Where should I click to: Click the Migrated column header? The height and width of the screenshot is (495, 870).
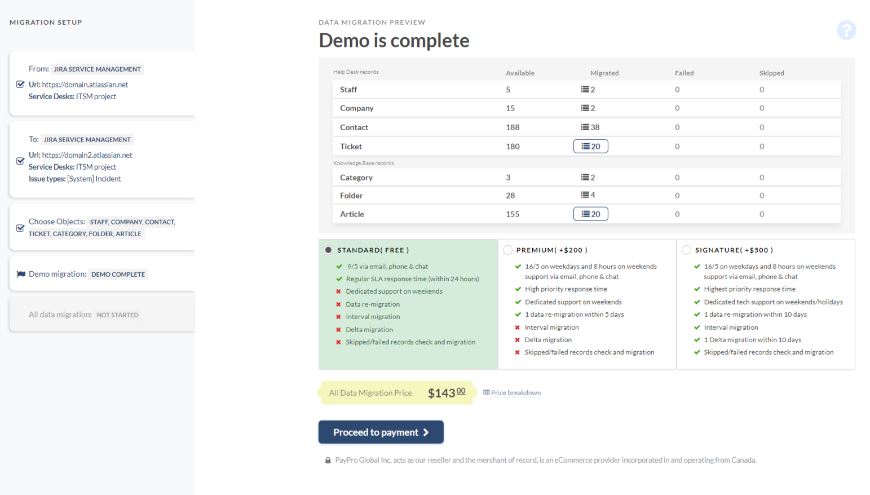[604, 73]
